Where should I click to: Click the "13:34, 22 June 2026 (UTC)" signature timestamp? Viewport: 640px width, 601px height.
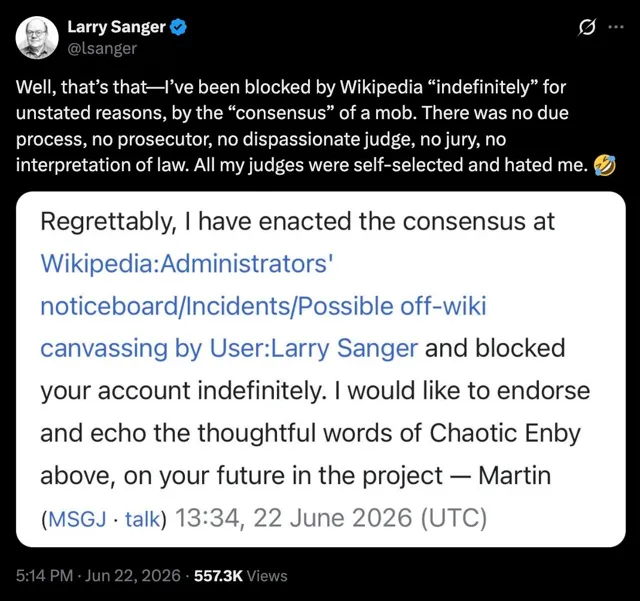[x=331, y=518]
